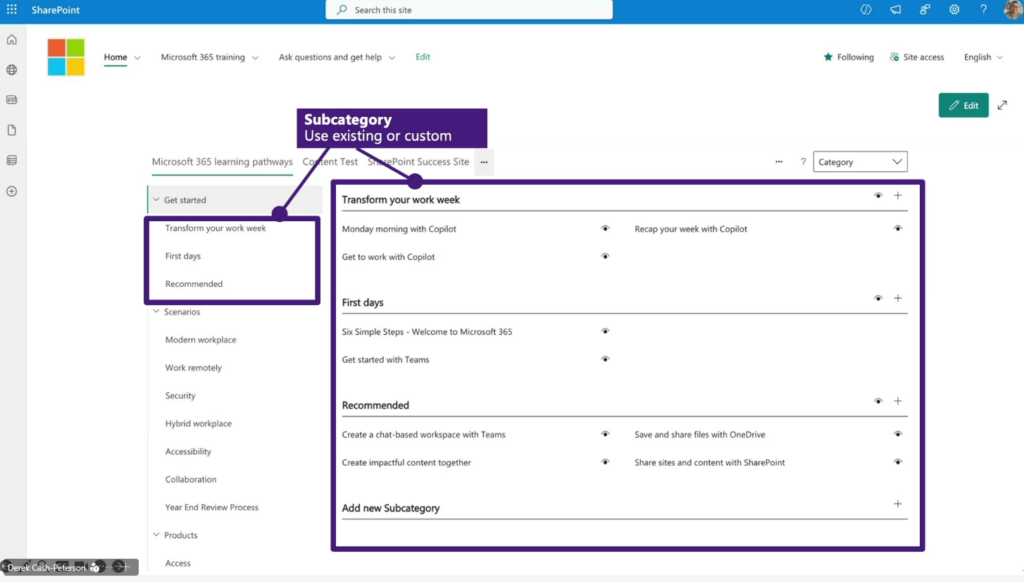The image size is (1024, 582).
Task: Open ellipsis menu next to Category help
Action: click(779, 162)
